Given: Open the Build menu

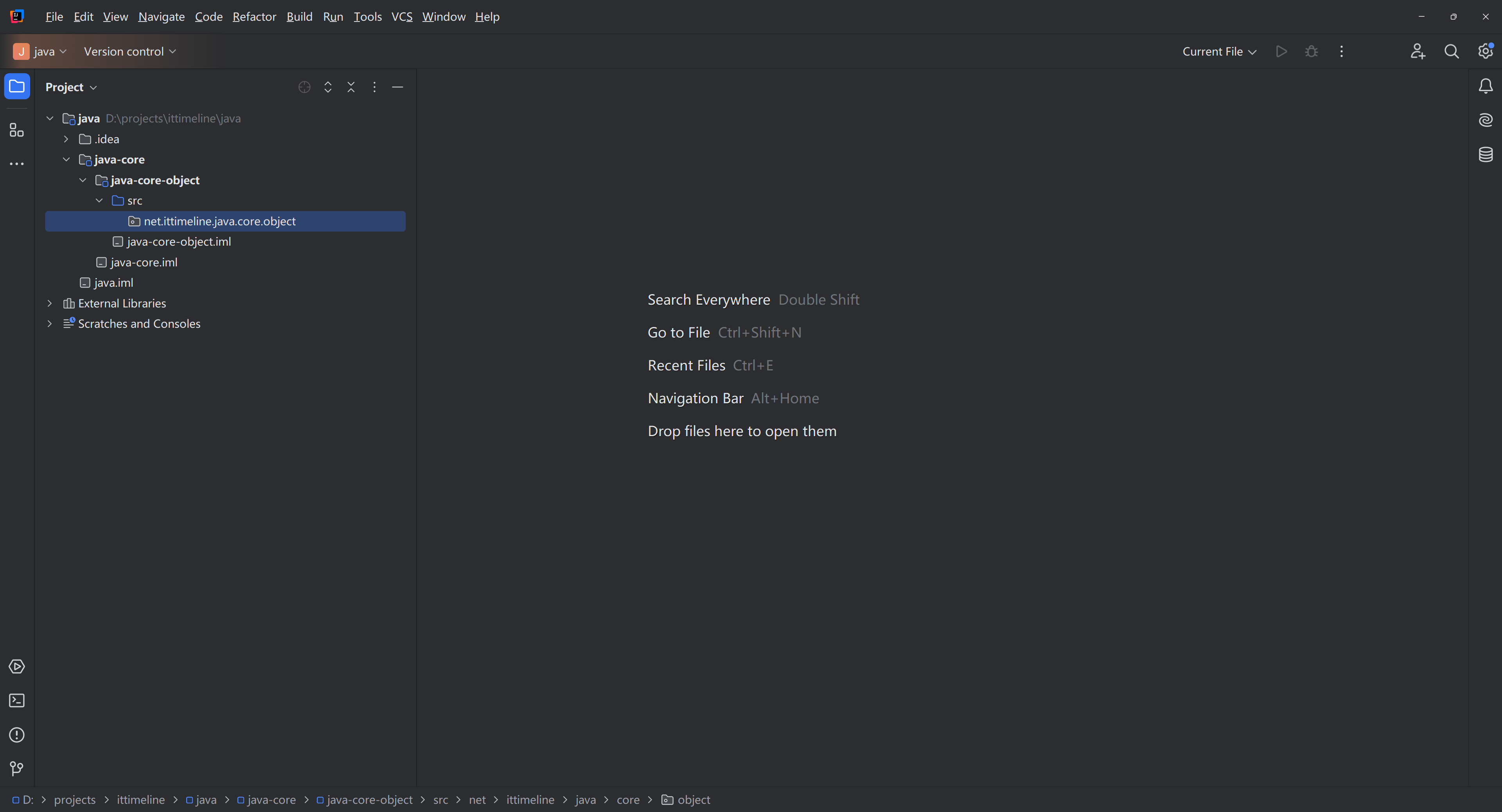Looking at the screenshot, I should 299,16.
